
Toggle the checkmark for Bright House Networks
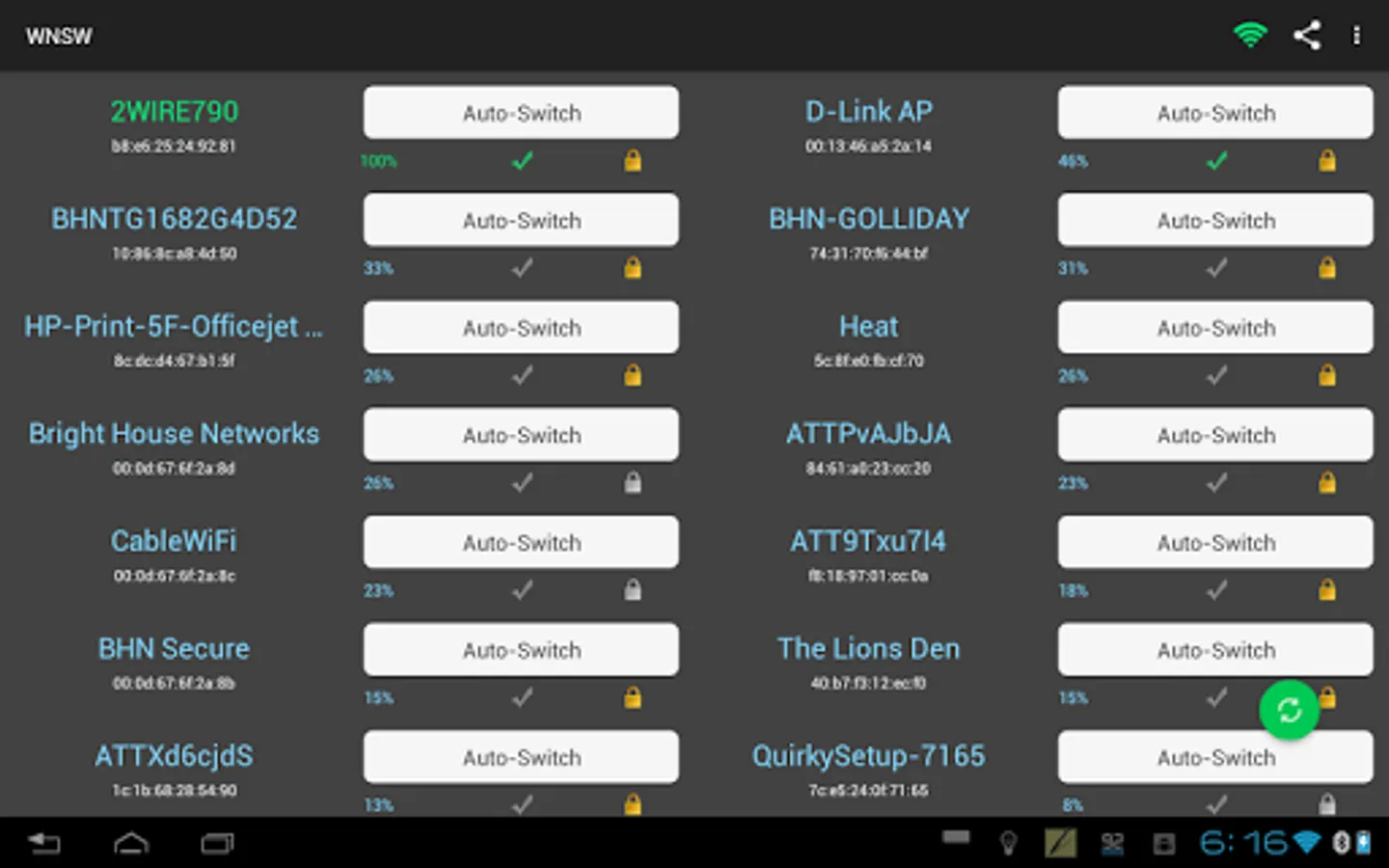[x=522, y=482]
